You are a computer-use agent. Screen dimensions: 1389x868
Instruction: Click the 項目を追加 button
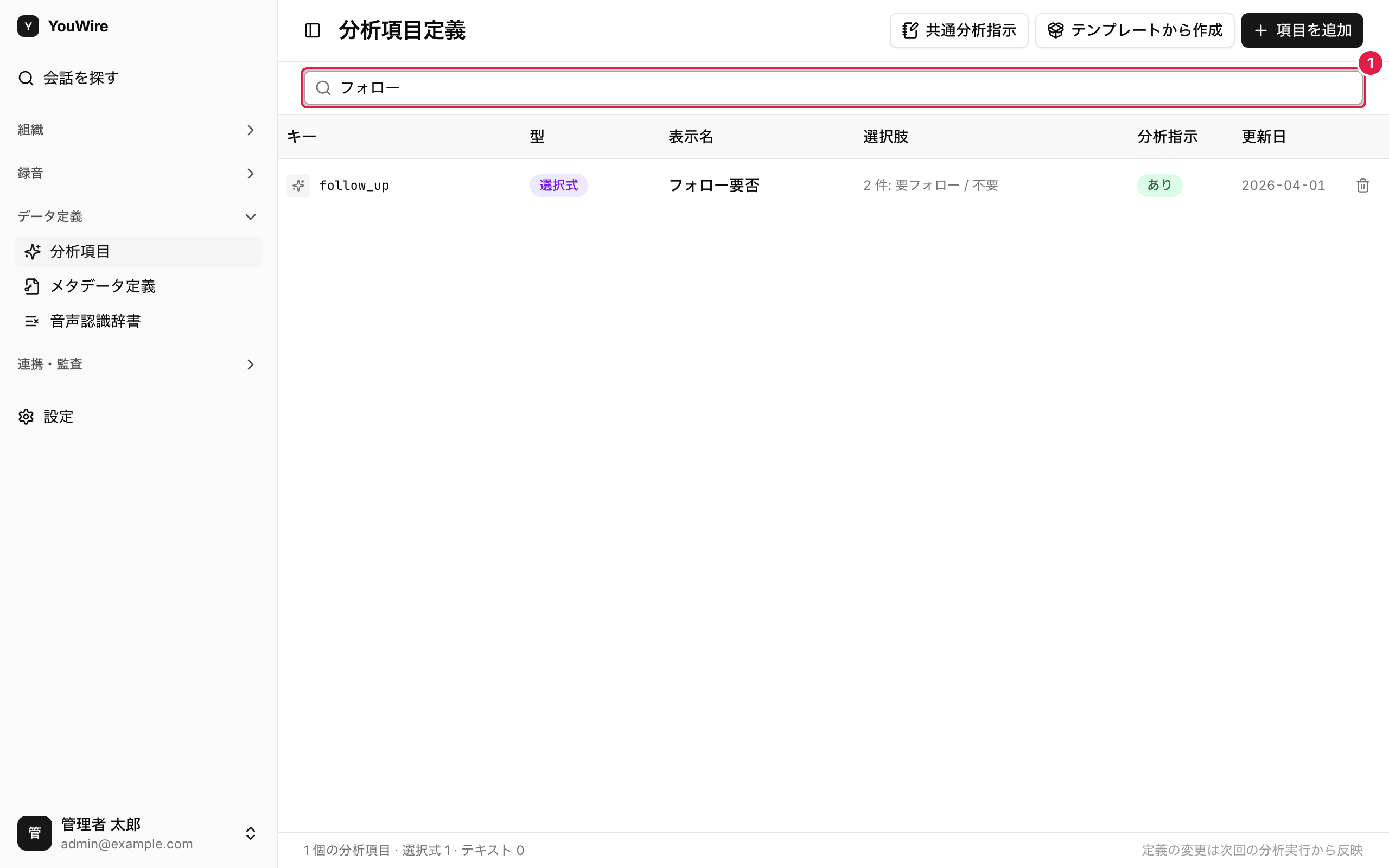[1302, 30]
